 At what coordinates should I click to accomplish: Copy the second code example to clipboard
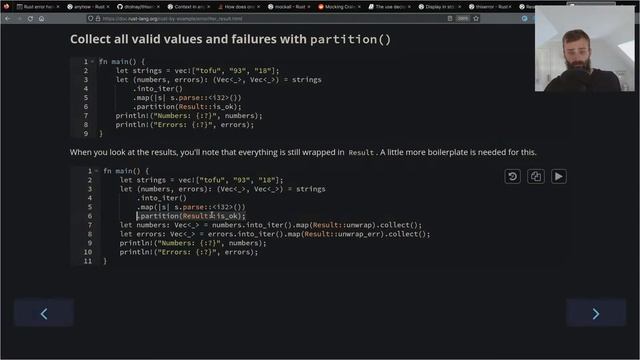pos(536,177)
